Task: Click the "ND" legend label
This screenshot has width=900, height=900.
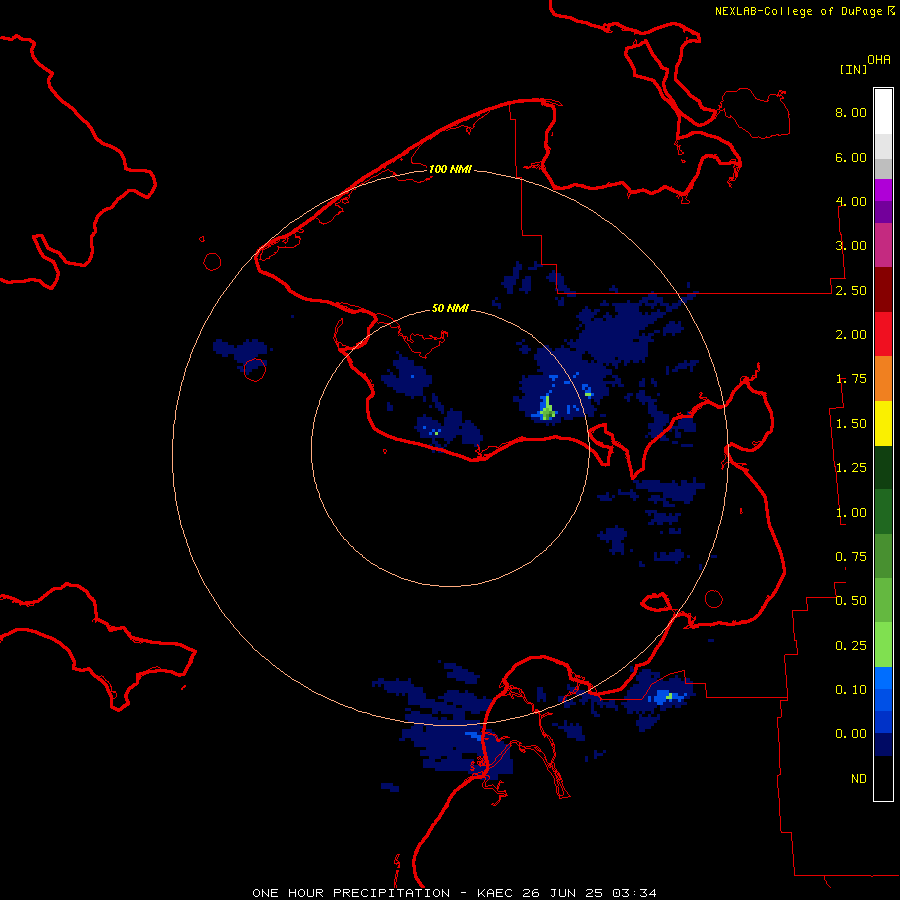Action: pos(859,779)
